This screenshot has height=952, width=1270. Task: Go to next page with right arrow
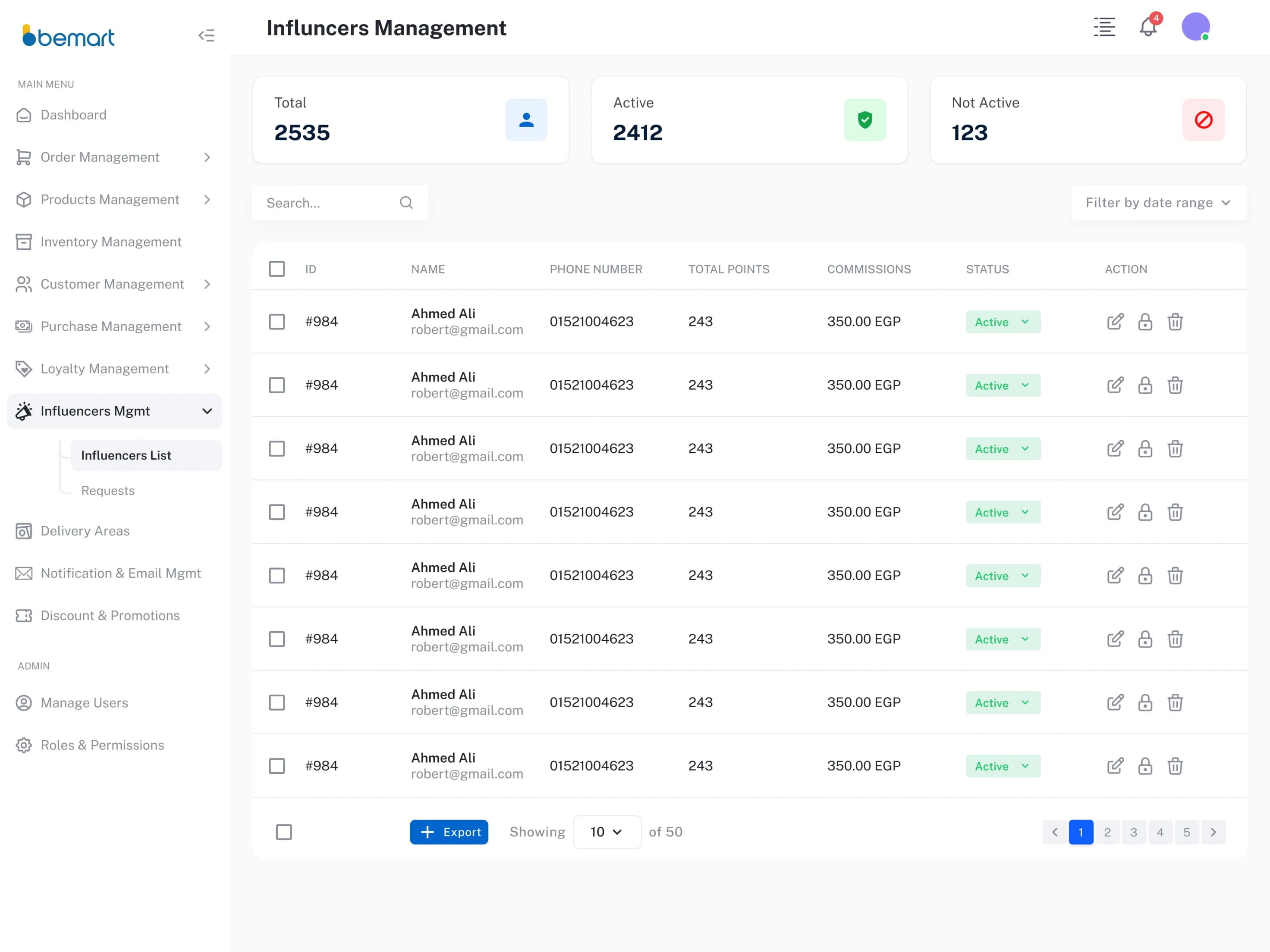click(x=1213, y=832)
